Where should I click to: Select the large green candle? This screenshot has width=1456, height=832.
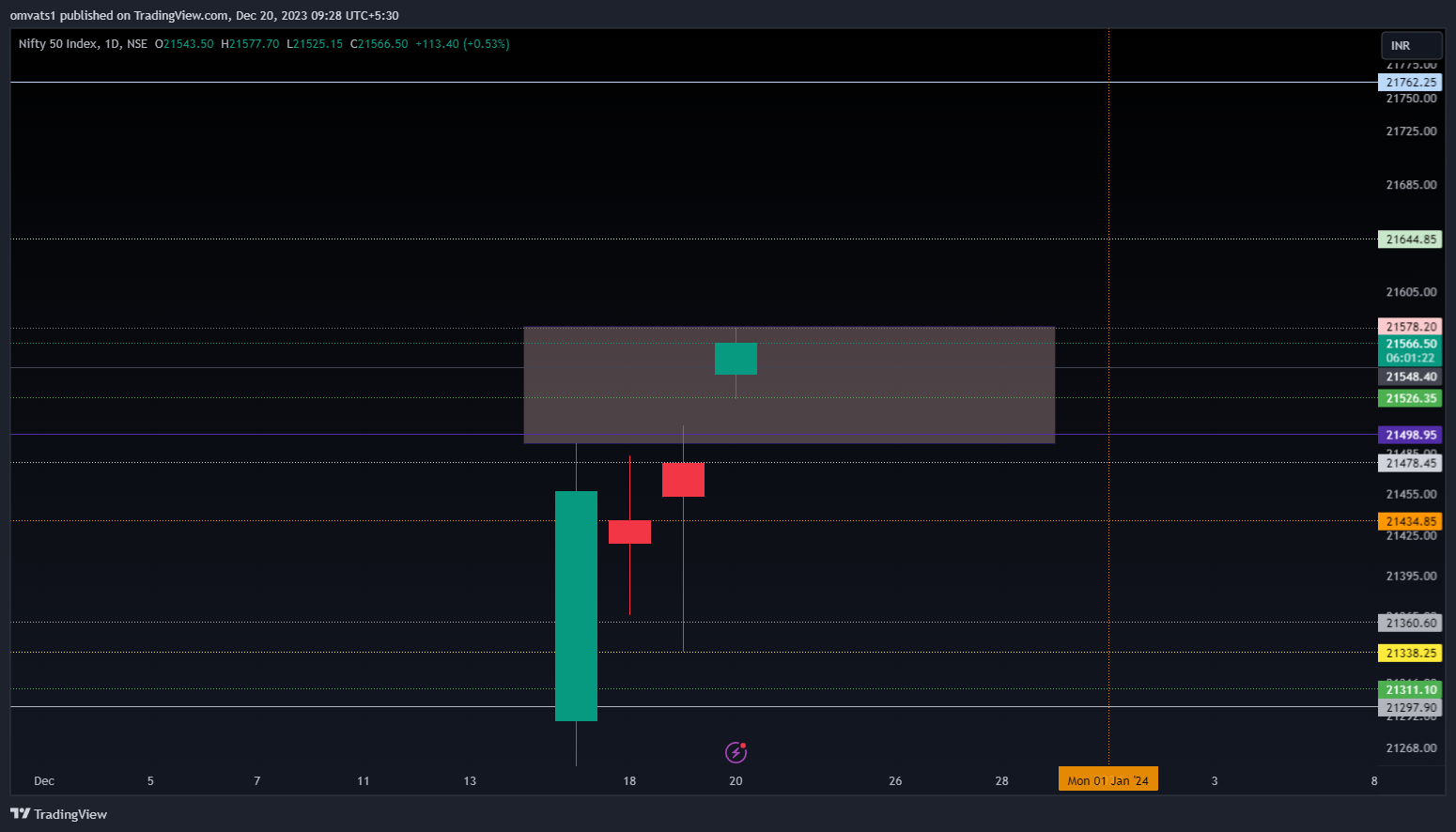[x=576, y=606]
